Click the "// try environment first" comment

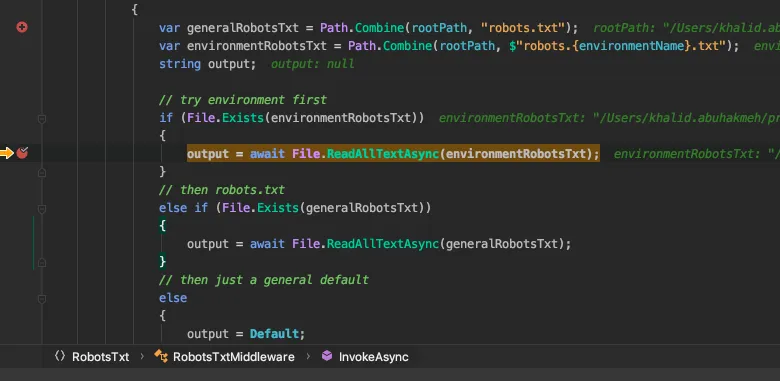pos(243,100)
